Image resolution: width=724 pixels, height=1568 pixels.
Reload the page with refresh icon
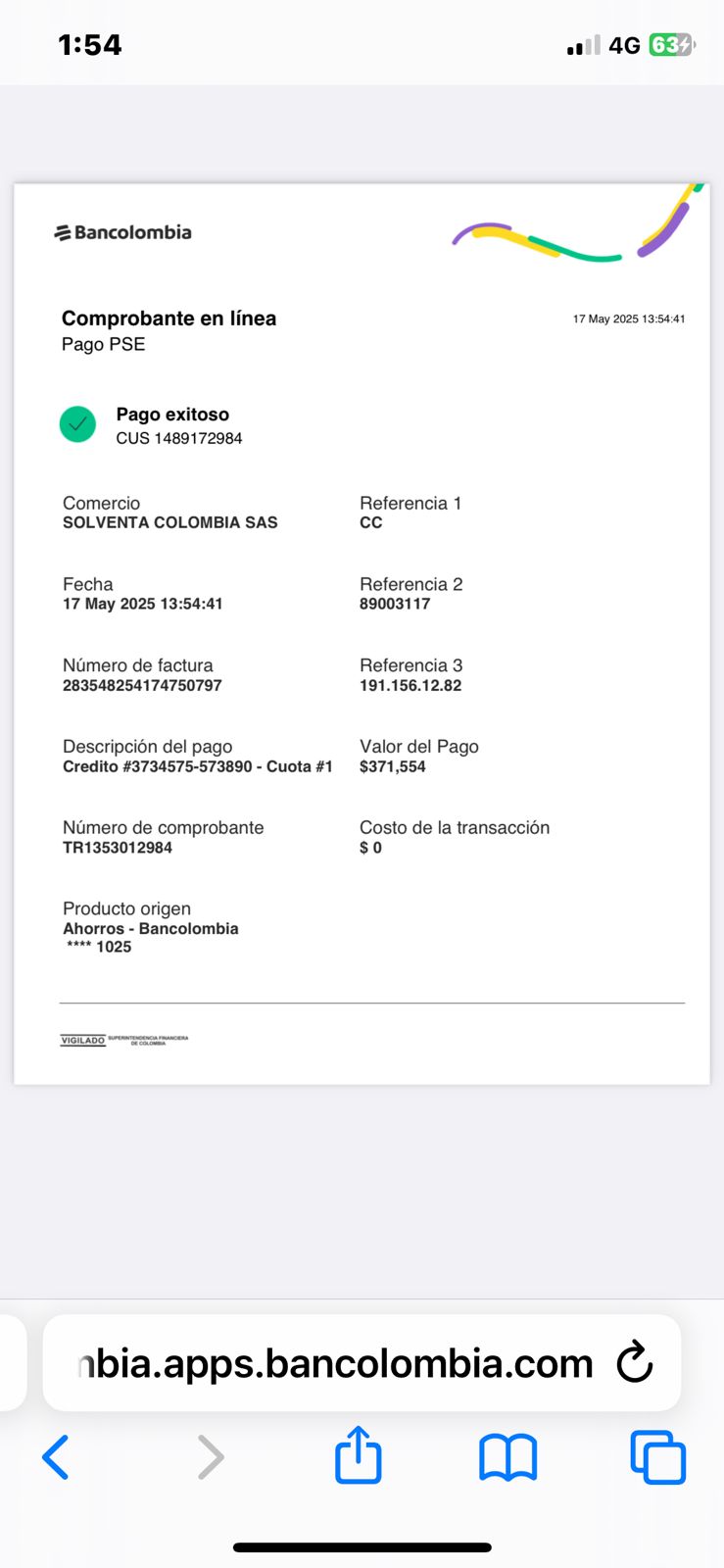635,1362
